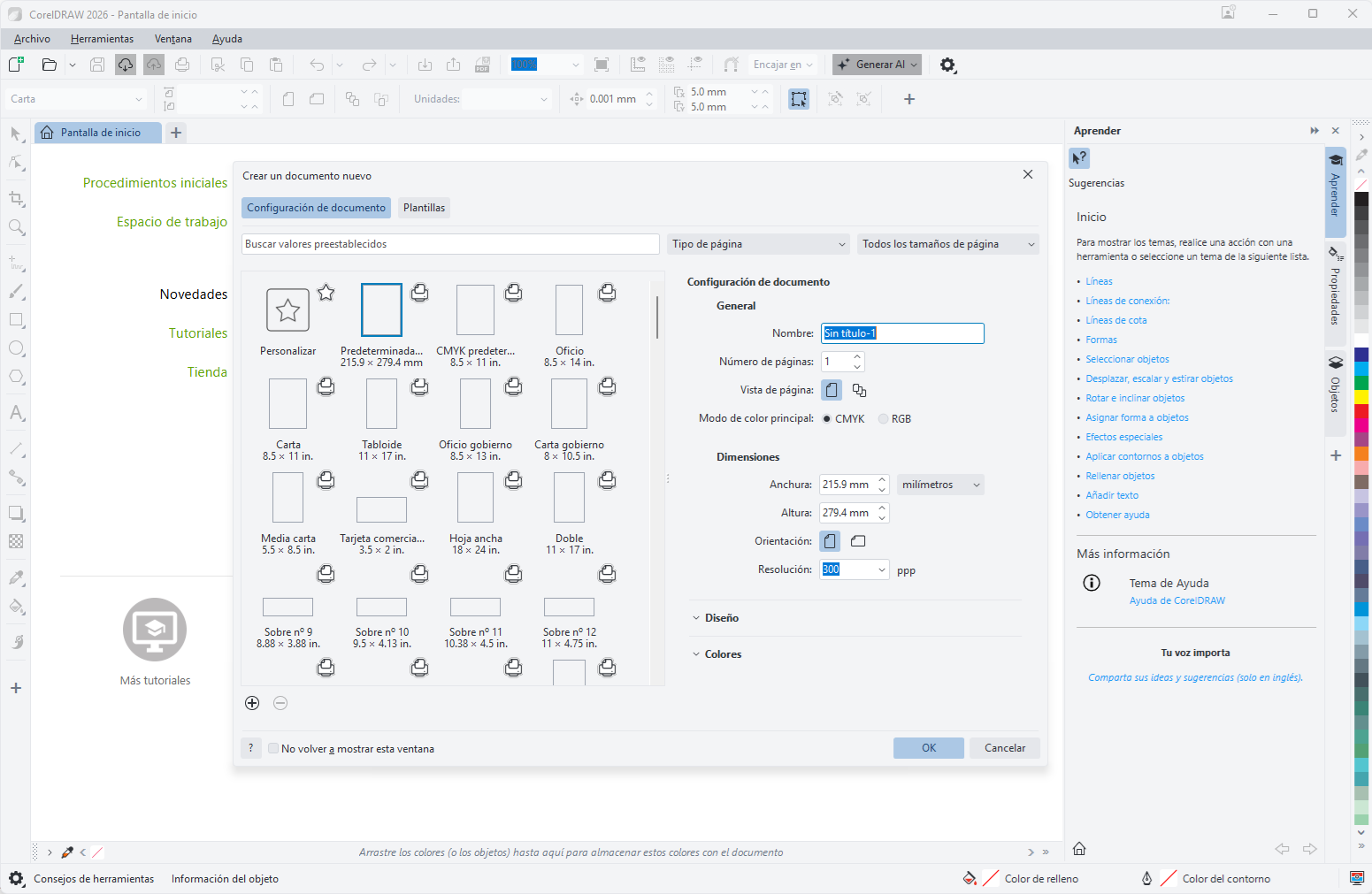
Task: Click the star favorite icon beside Personalizar
Action: coord(326,293)
